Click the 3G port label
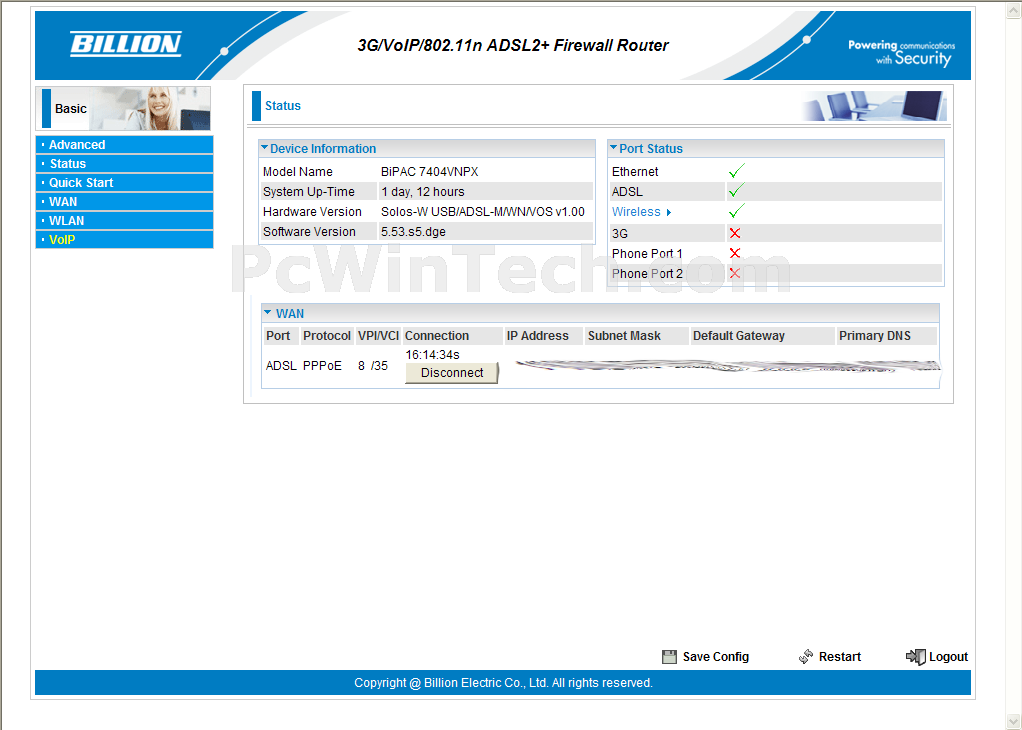Viewport: 1022px width, 730px height. 620,233
